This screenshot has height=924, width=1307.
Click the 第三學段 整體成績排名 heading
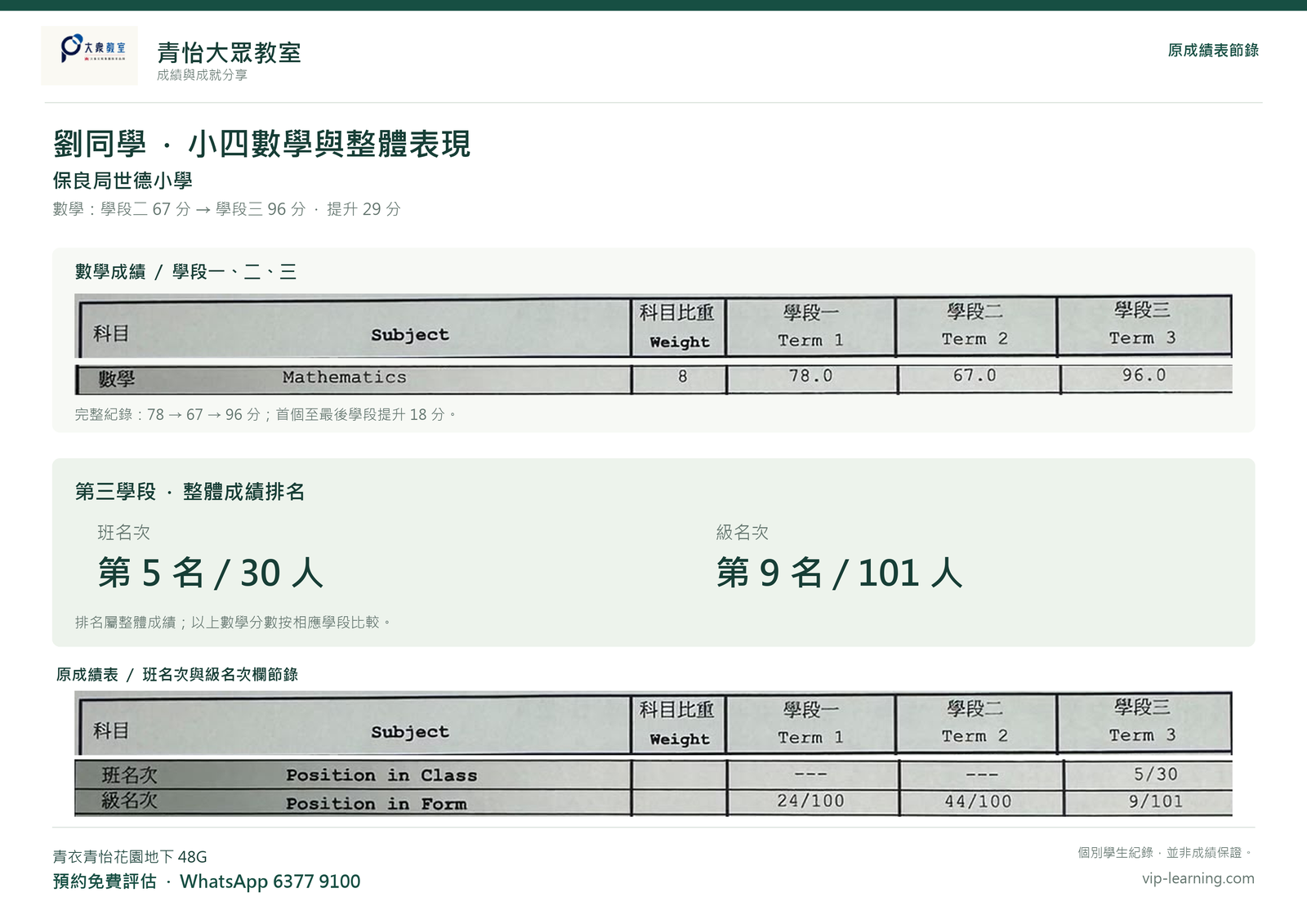click(190, 492)
